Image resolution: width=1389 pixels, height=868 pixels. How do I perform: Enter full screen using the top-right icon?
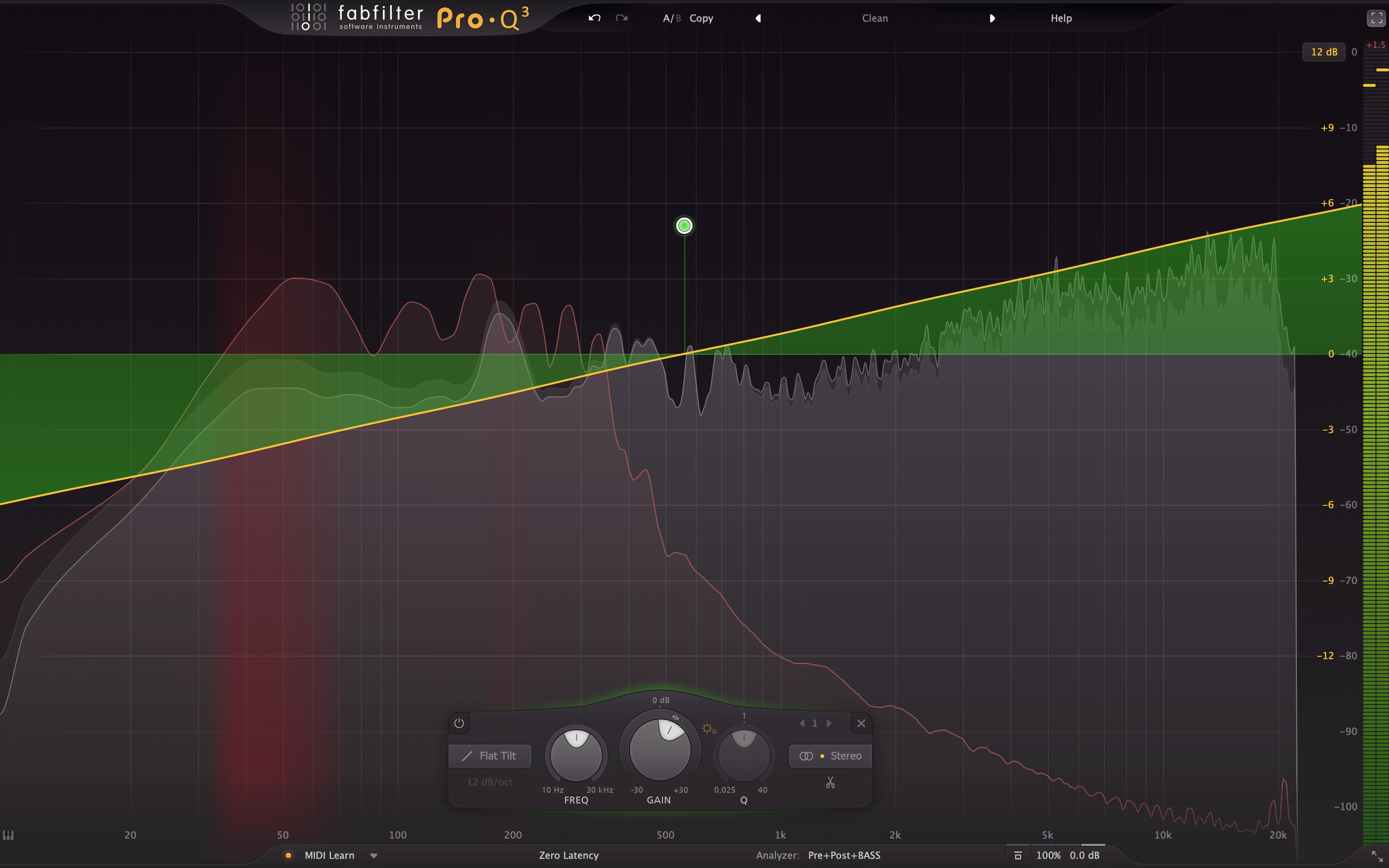pos(1376,17)
